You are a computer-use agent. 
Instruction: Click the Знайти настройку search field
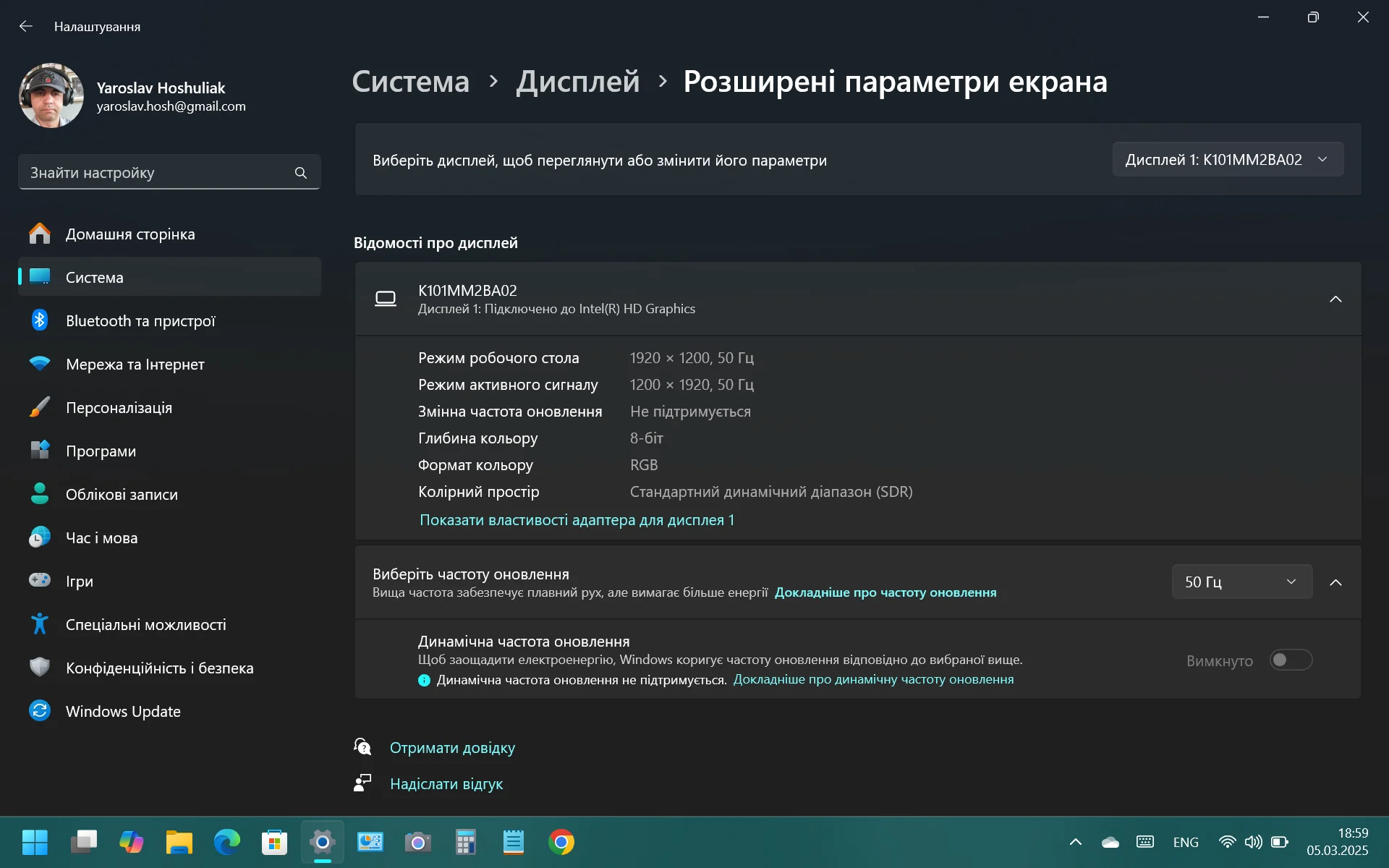point(156,173)
